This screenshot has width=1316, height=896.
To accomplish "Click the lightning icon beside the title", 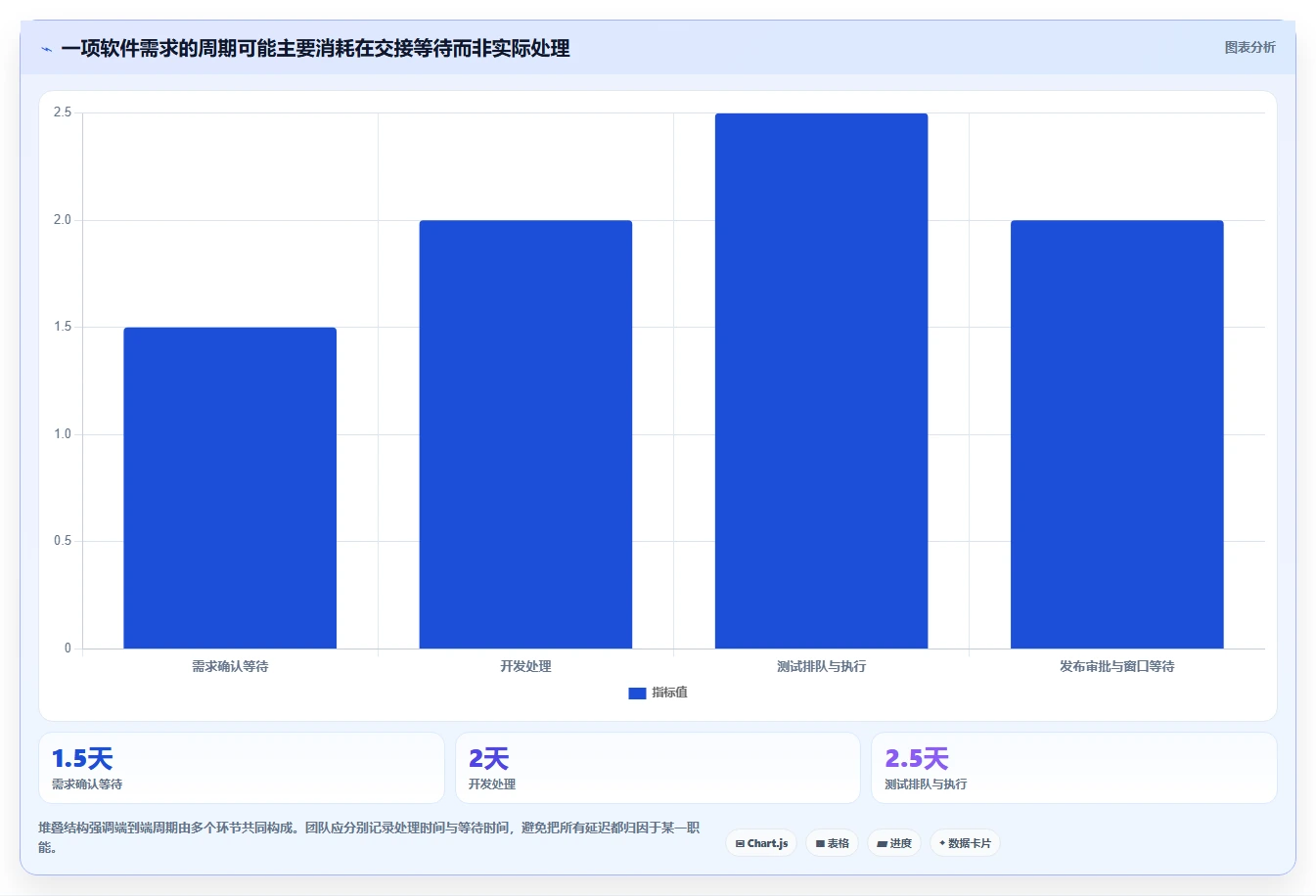I will click(x=46, y=49).
